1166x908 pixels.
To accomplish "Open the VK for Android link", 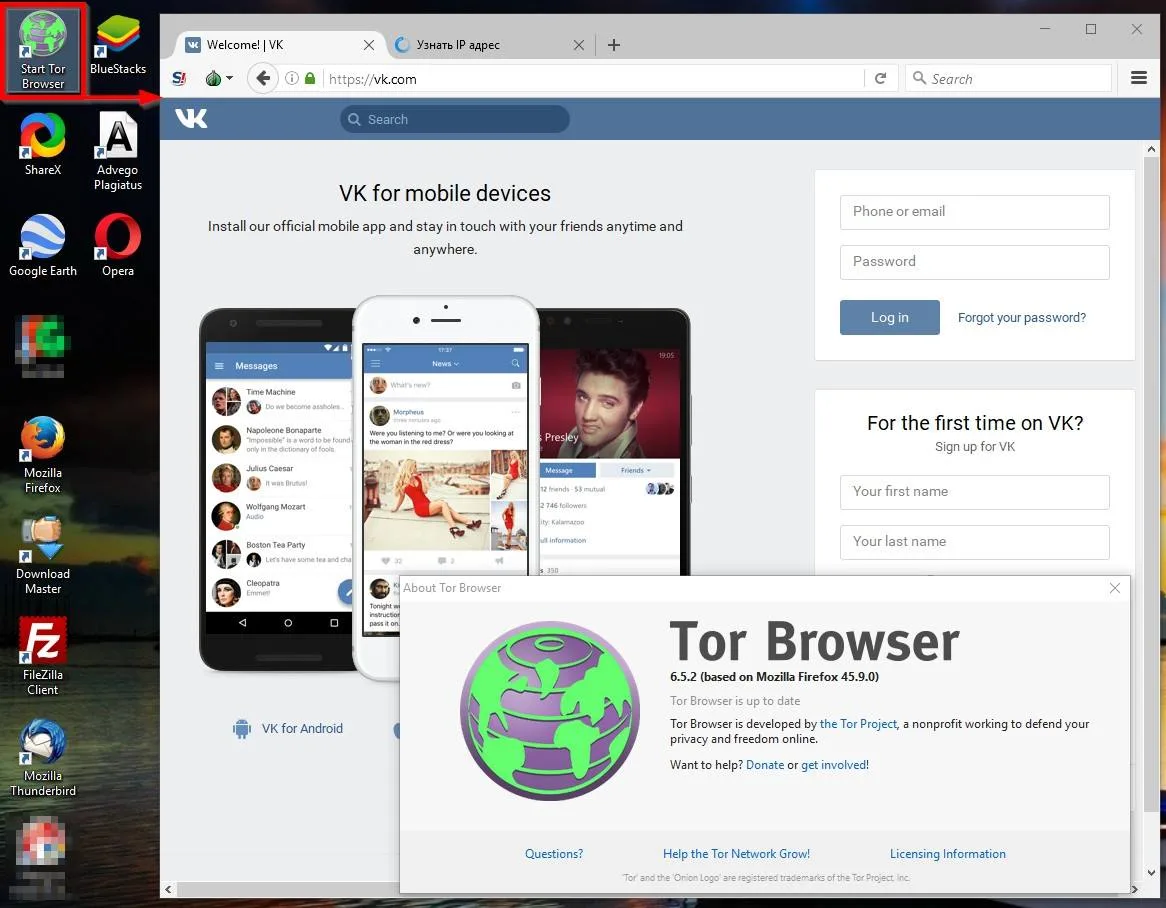I will (x=302, y=728).
